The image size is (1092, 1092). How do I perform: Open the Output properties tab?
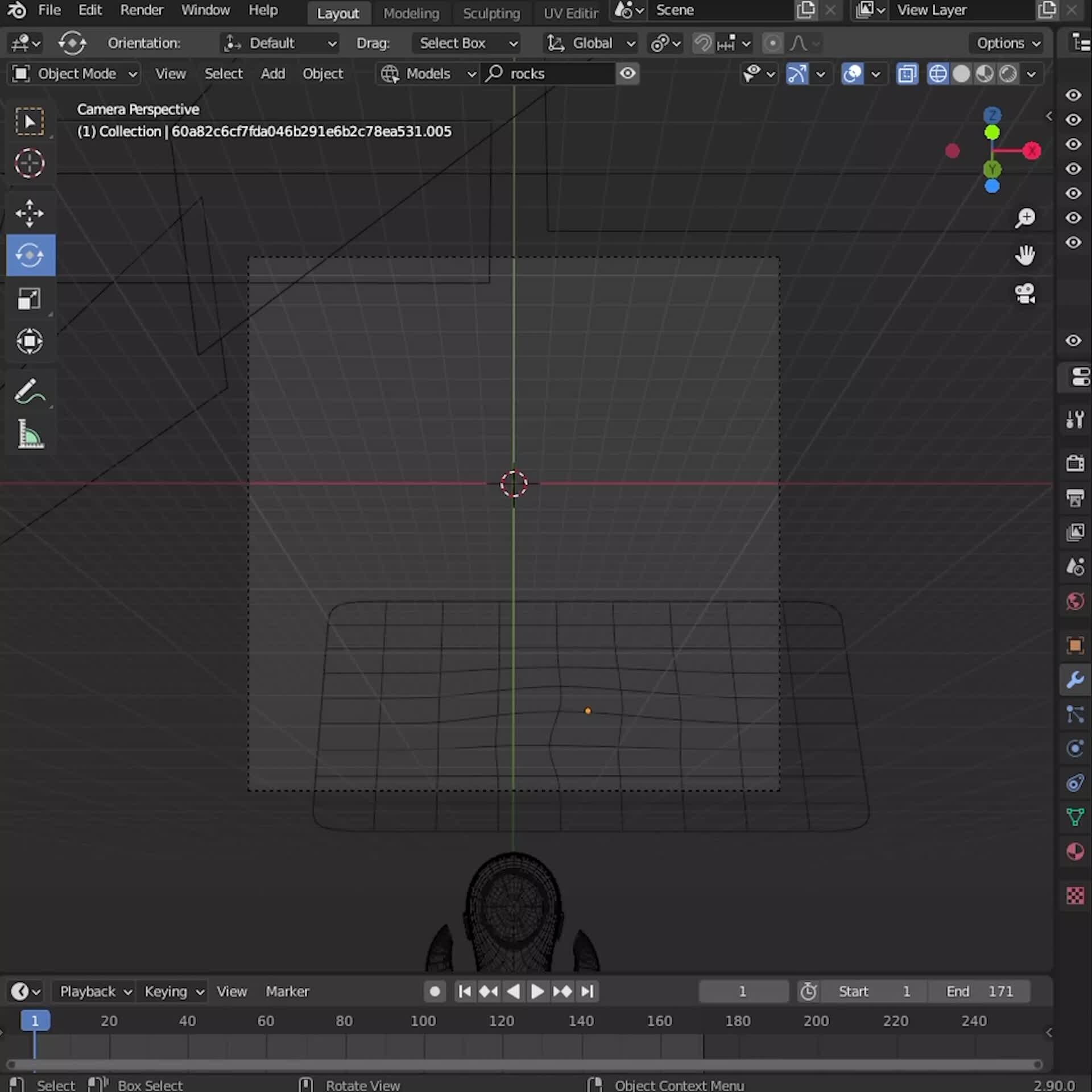click(1074, 498)
